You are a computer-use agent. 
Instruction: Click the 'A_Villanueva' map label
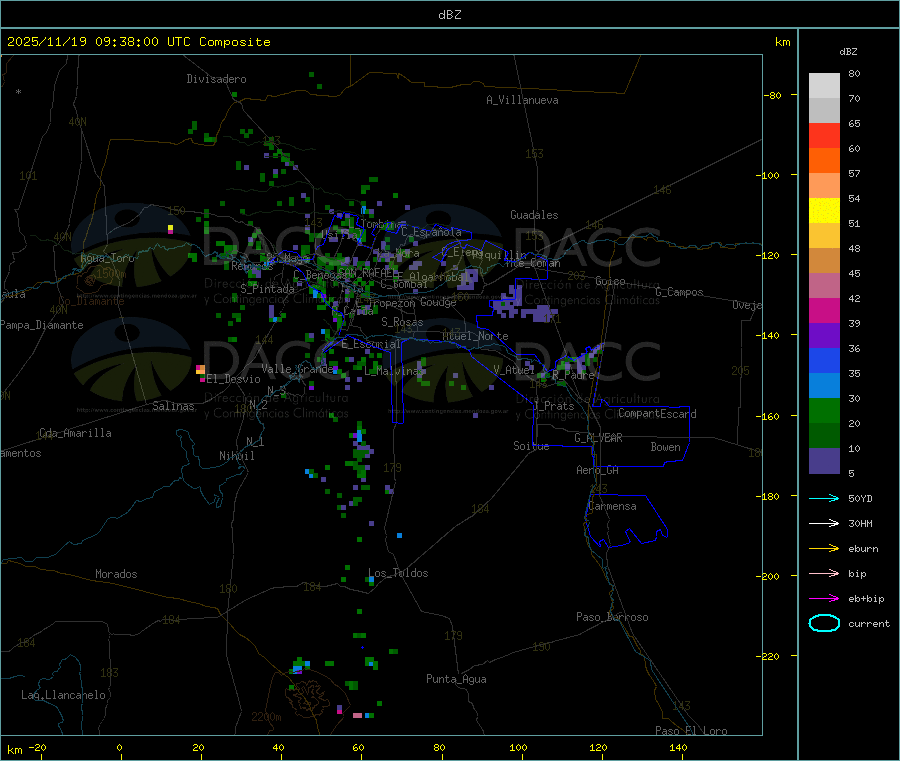point(522,100)
